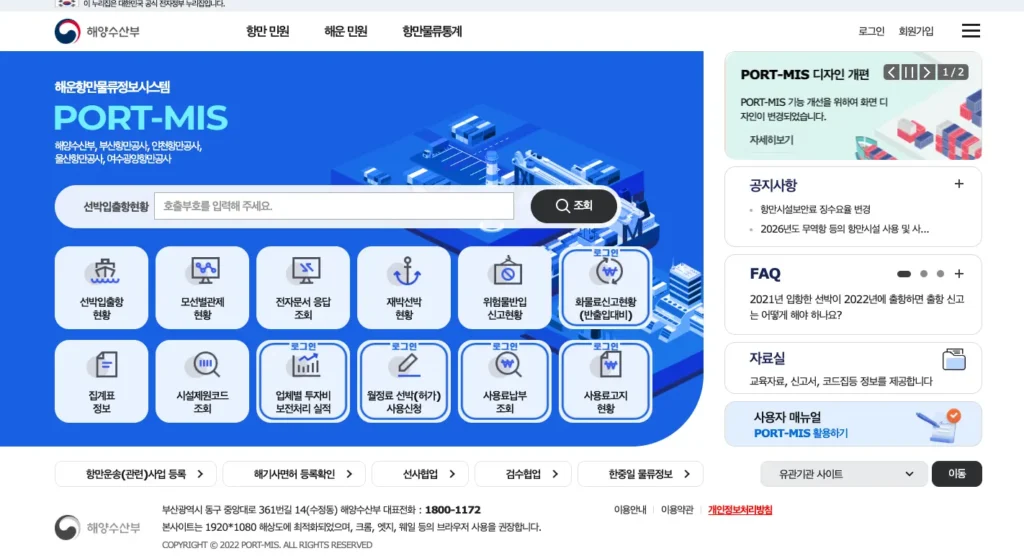Open 선박입출항 현황 ship icon tile
The height and width of the screenshot is (556, 1024).
(x=101, y=287)
